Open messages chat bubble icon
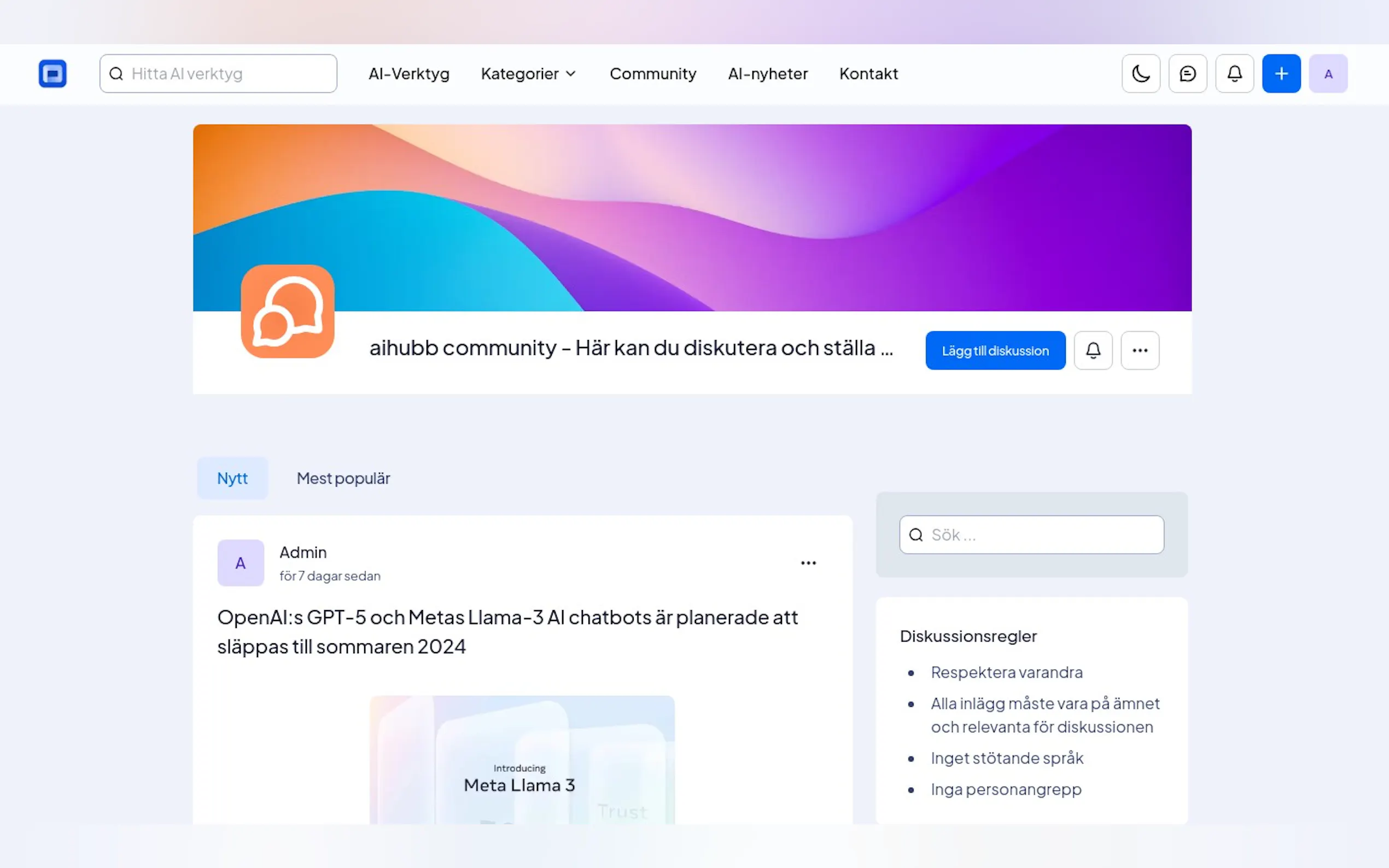 pyautogui.click(x=1187, y=73)
